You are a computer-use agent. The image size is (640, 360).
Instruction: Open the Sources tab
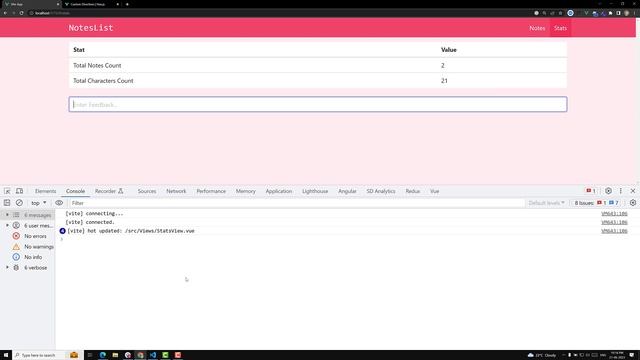pos(147,191)
